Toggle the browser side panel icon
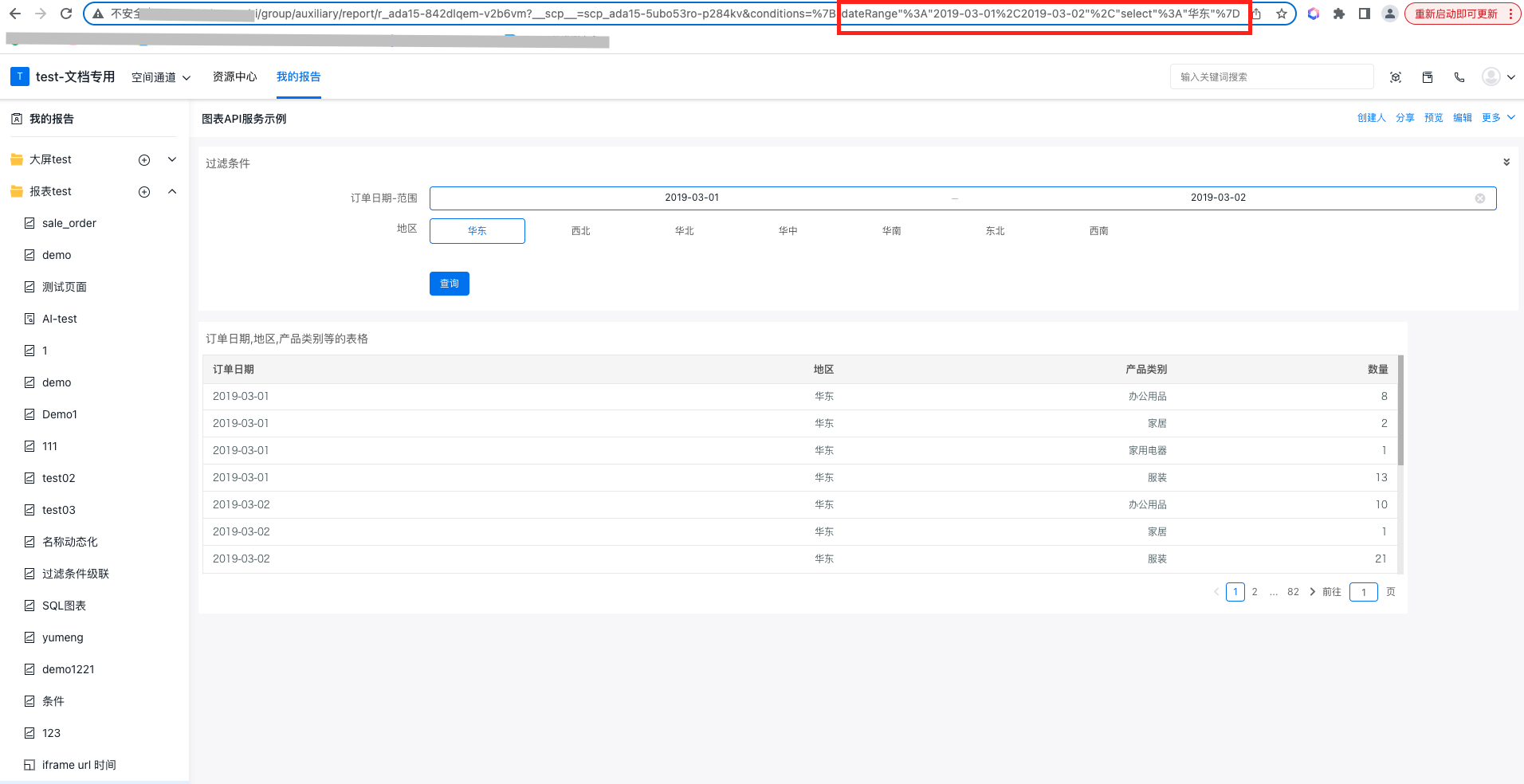The image size is (1524, 784). tap(1365, 14)
